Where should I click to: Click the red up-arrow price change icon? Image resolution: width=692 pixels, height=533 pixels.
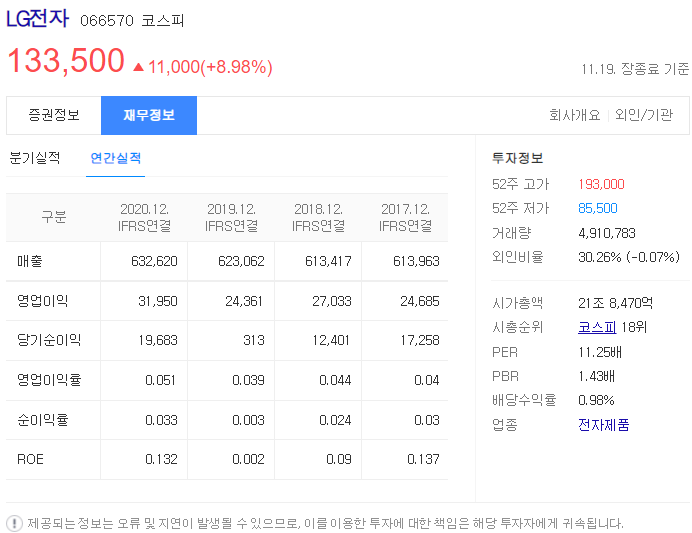(x=139, y=67)
